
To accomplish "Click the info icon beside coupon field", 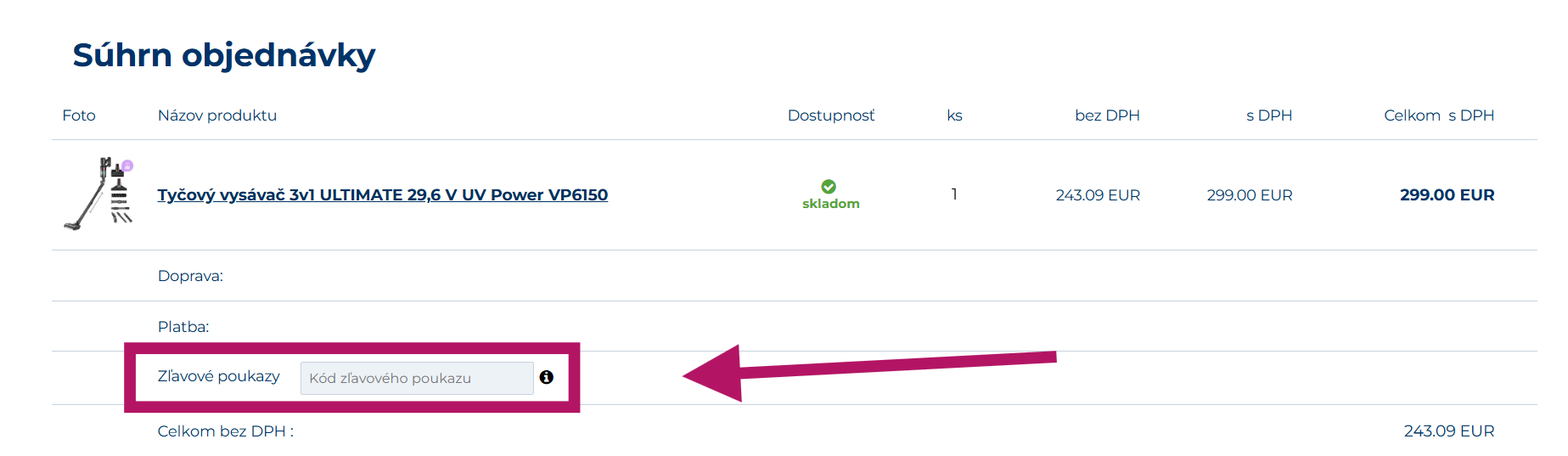I will point(546,377).
